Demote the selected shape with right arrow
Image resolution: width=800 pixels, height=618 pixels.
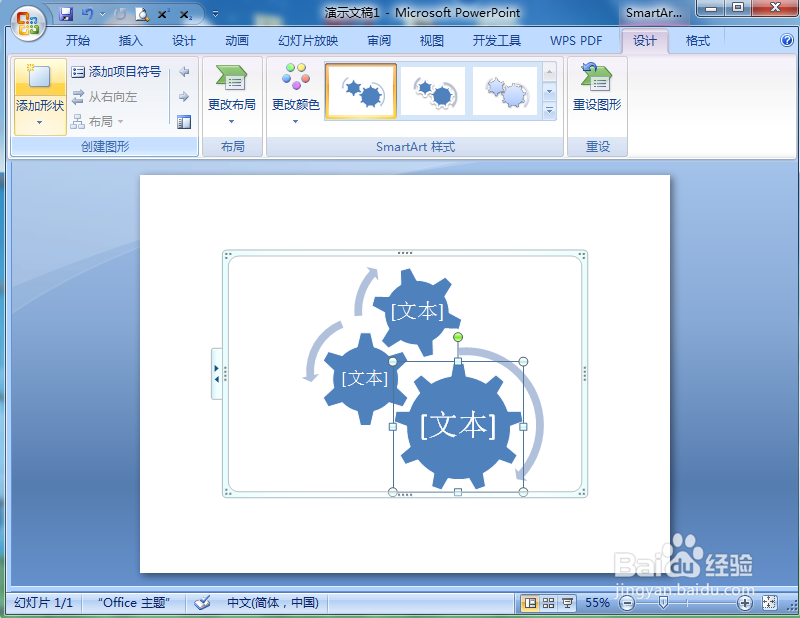(x=184, y=96)
